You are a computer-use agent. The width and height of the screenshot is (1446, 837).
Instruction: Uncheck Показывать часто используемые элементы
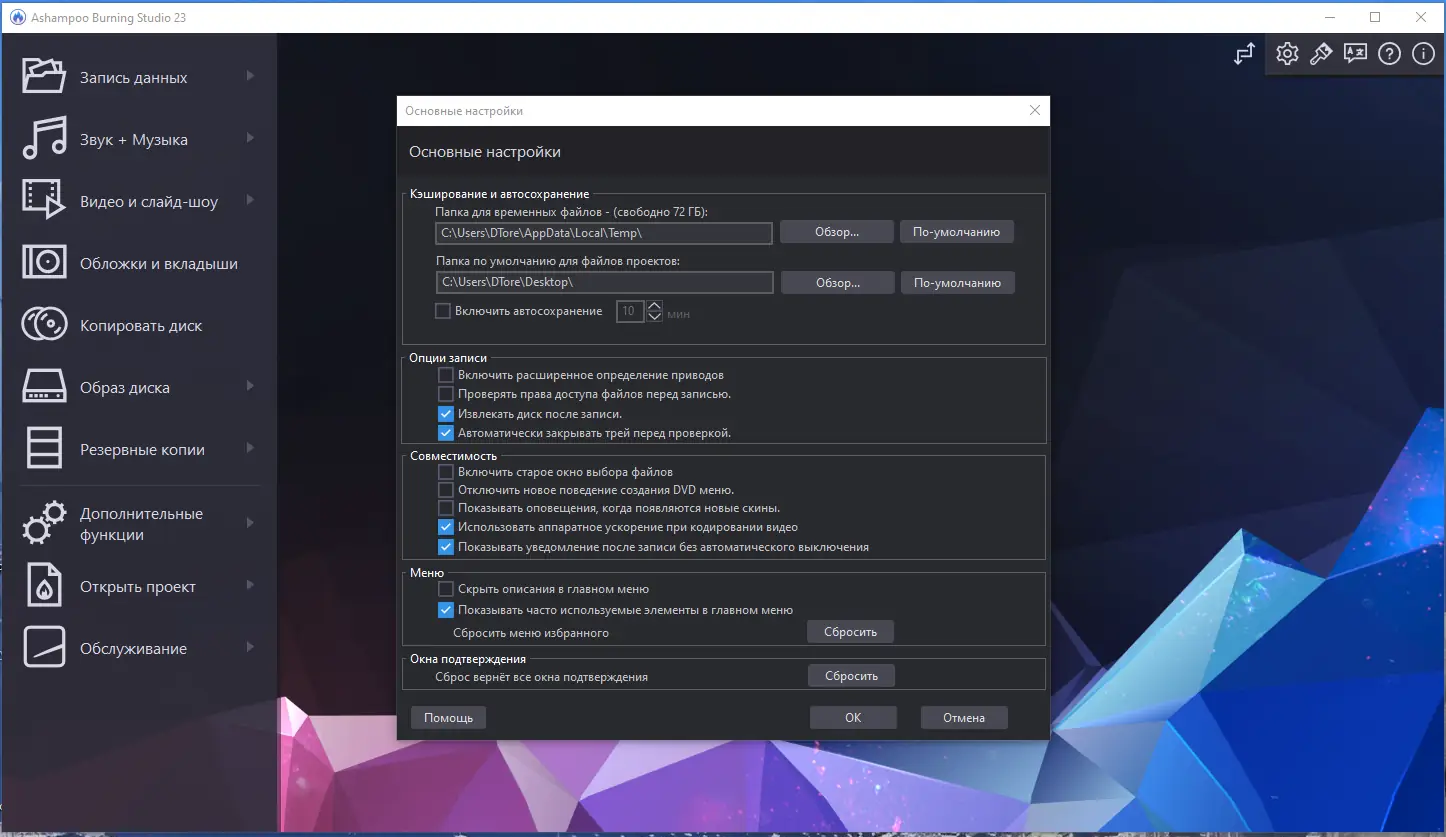(446, 610)
